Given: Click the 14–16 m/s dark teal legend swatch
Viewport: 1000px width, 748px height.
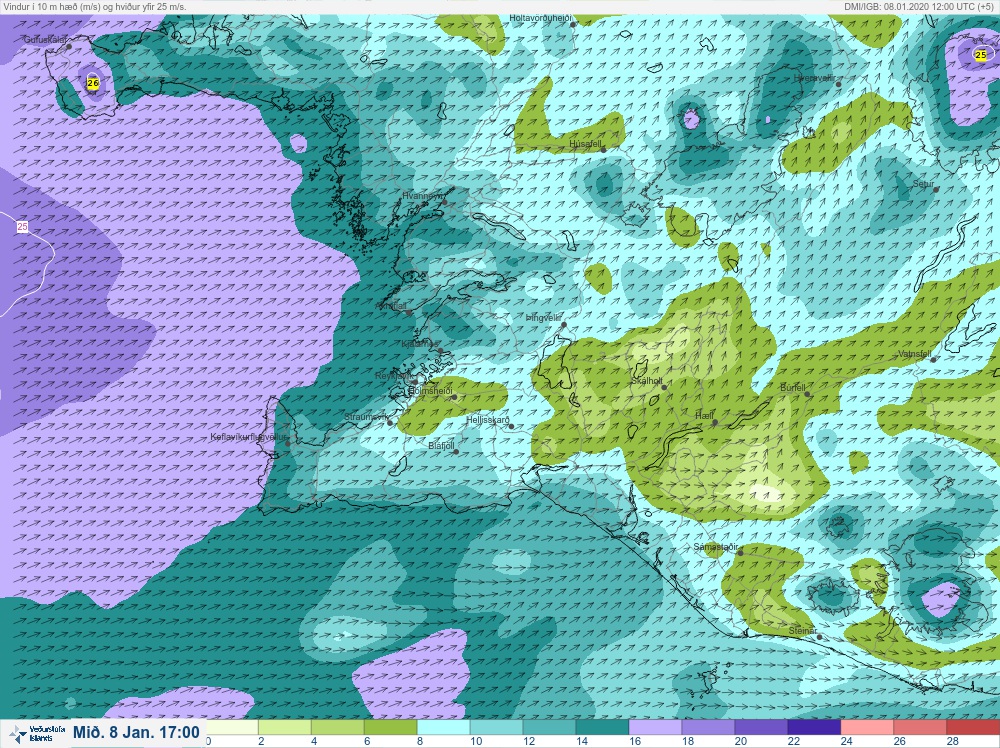Looking at the screenshot, I should 602,728.
